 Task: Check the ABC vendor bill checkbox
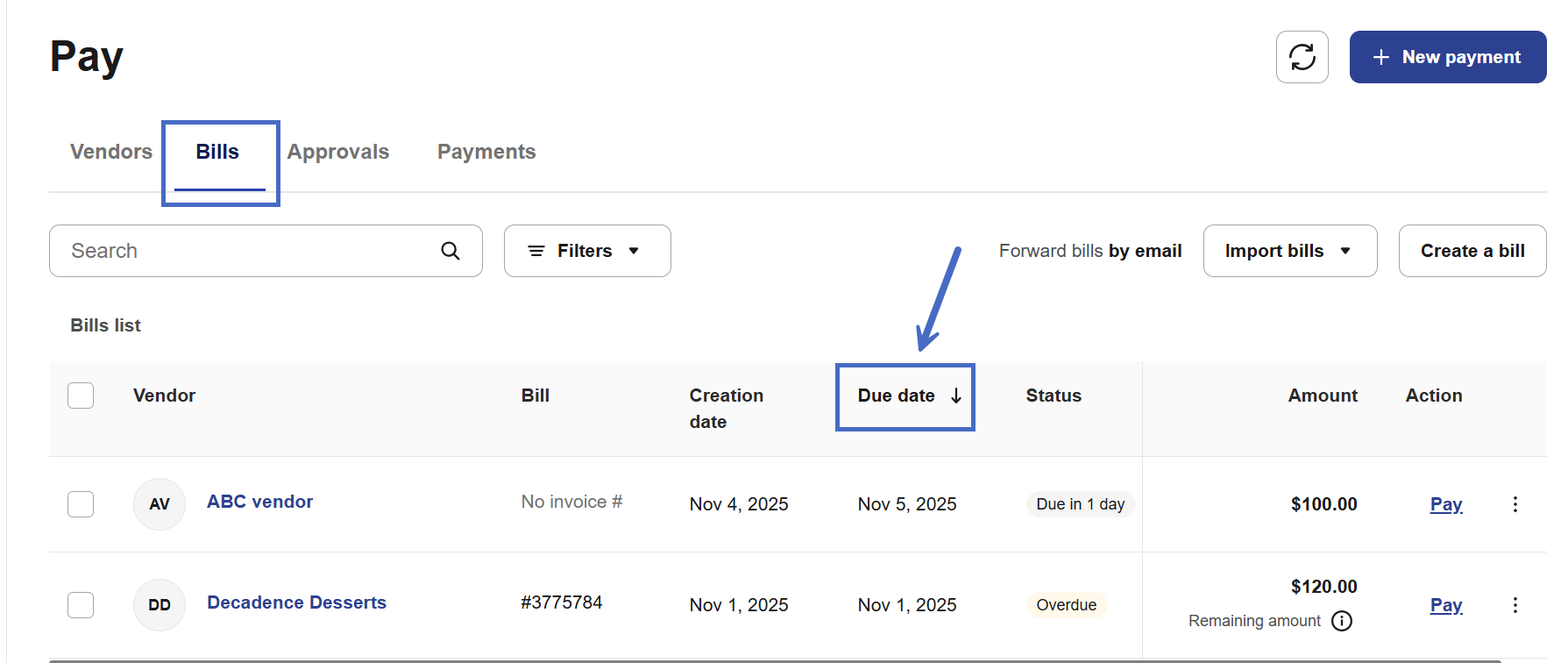pyautogui.click(x=81, y=504)
